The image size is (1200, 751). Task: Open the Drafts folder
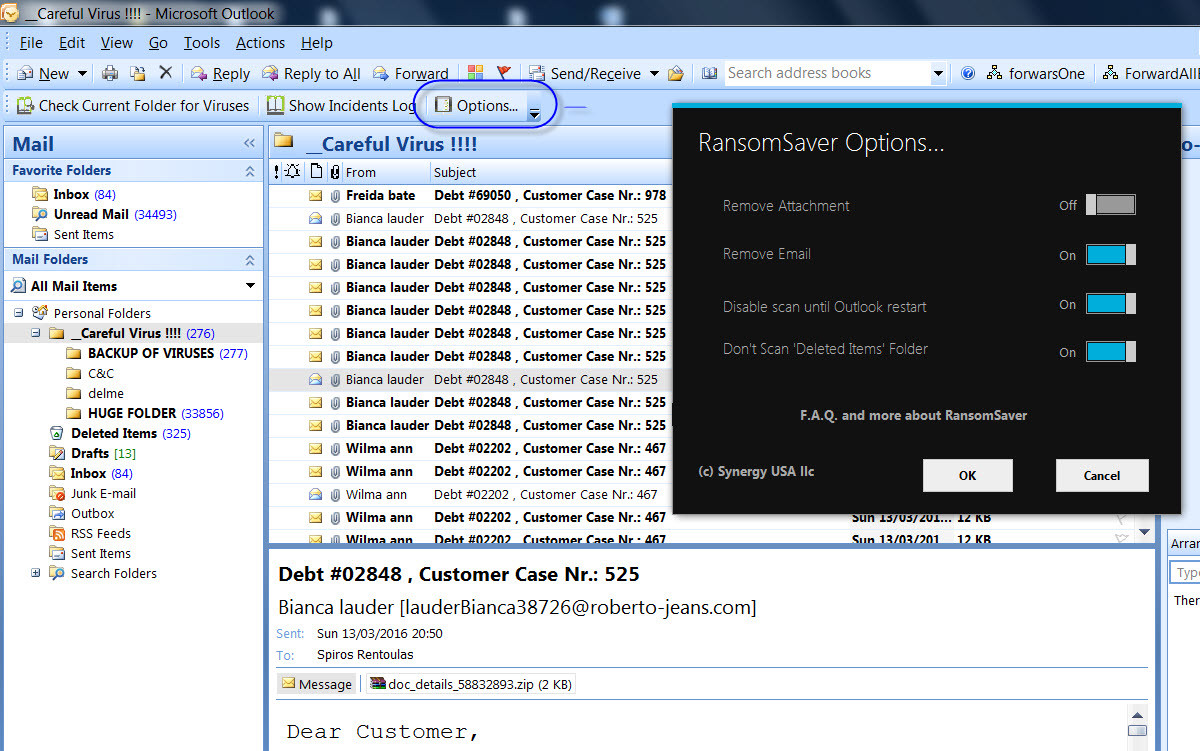tap(91, 453)
